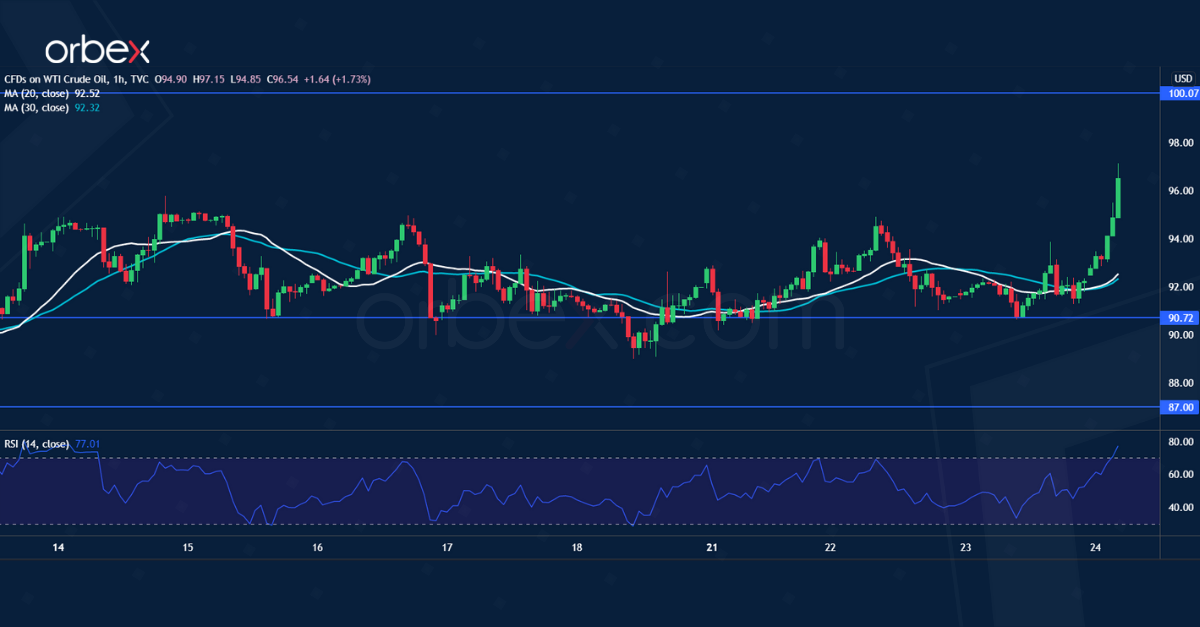Select the 1h timeframe label
The image size is (1200, 627).
coord(119,78)
